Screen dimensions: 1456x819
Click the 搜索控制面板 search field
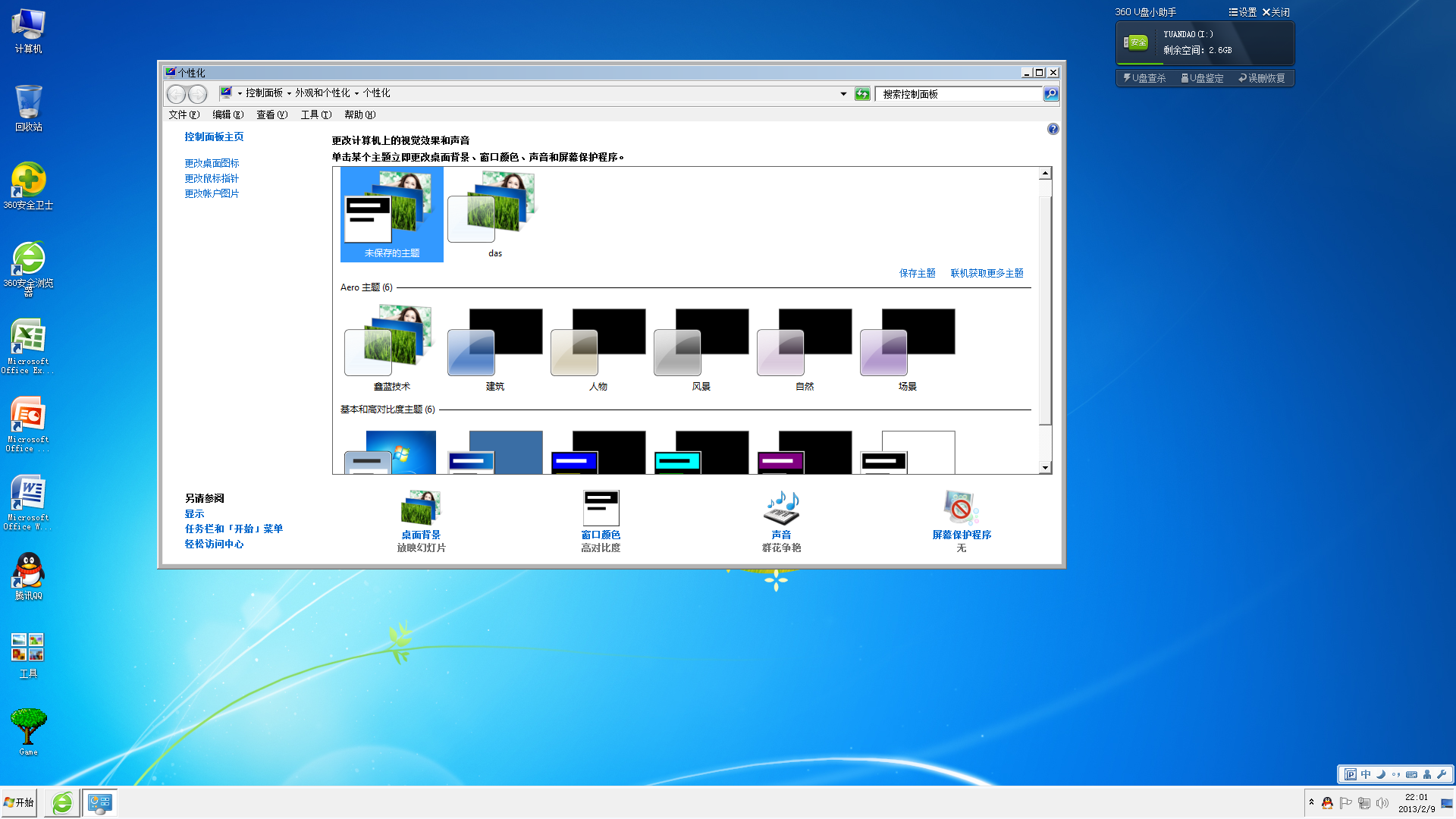tap(959, 94)
